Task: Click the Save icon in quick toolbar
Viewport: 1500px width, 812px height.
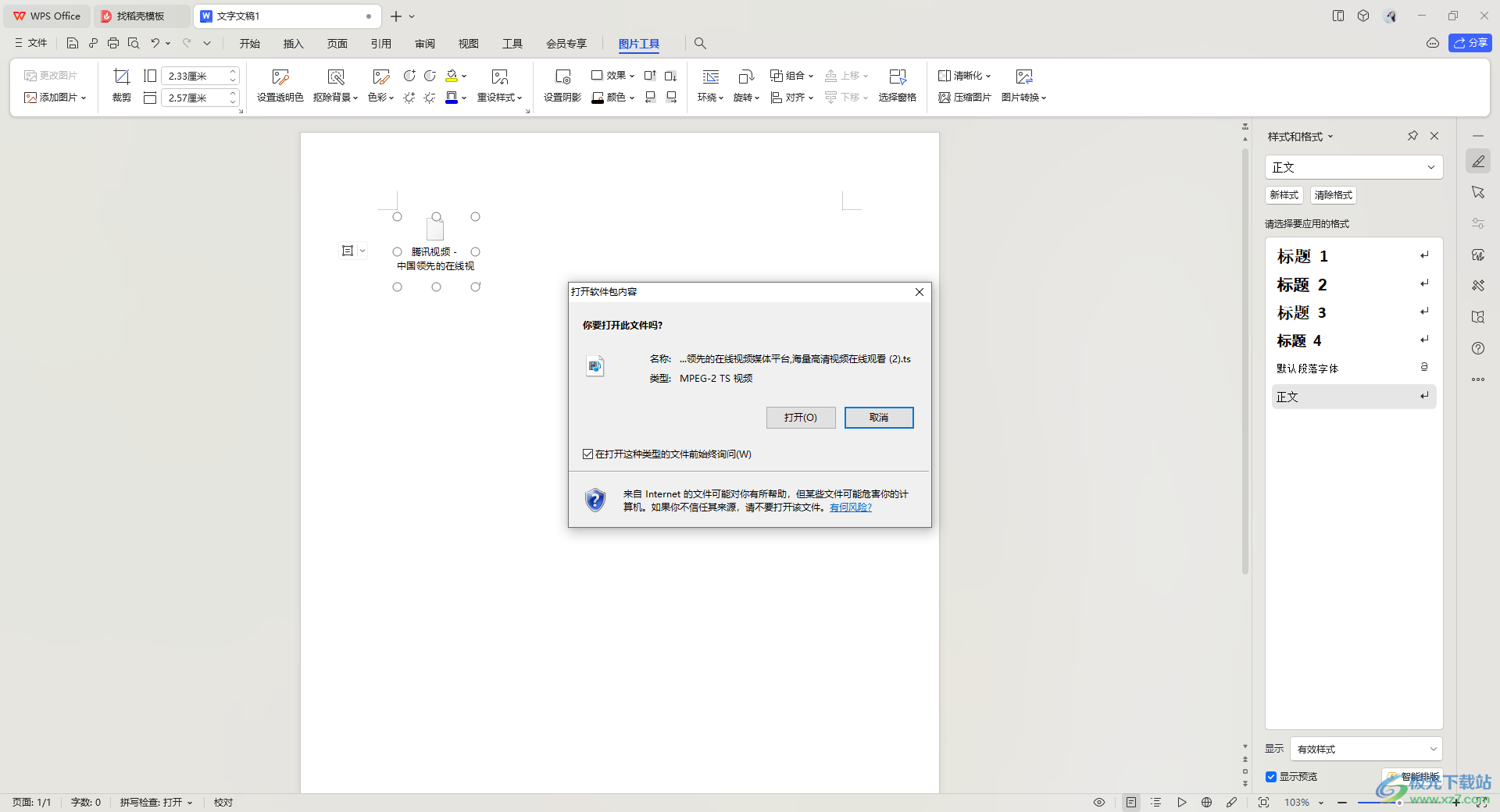Action: pos(73,43)
